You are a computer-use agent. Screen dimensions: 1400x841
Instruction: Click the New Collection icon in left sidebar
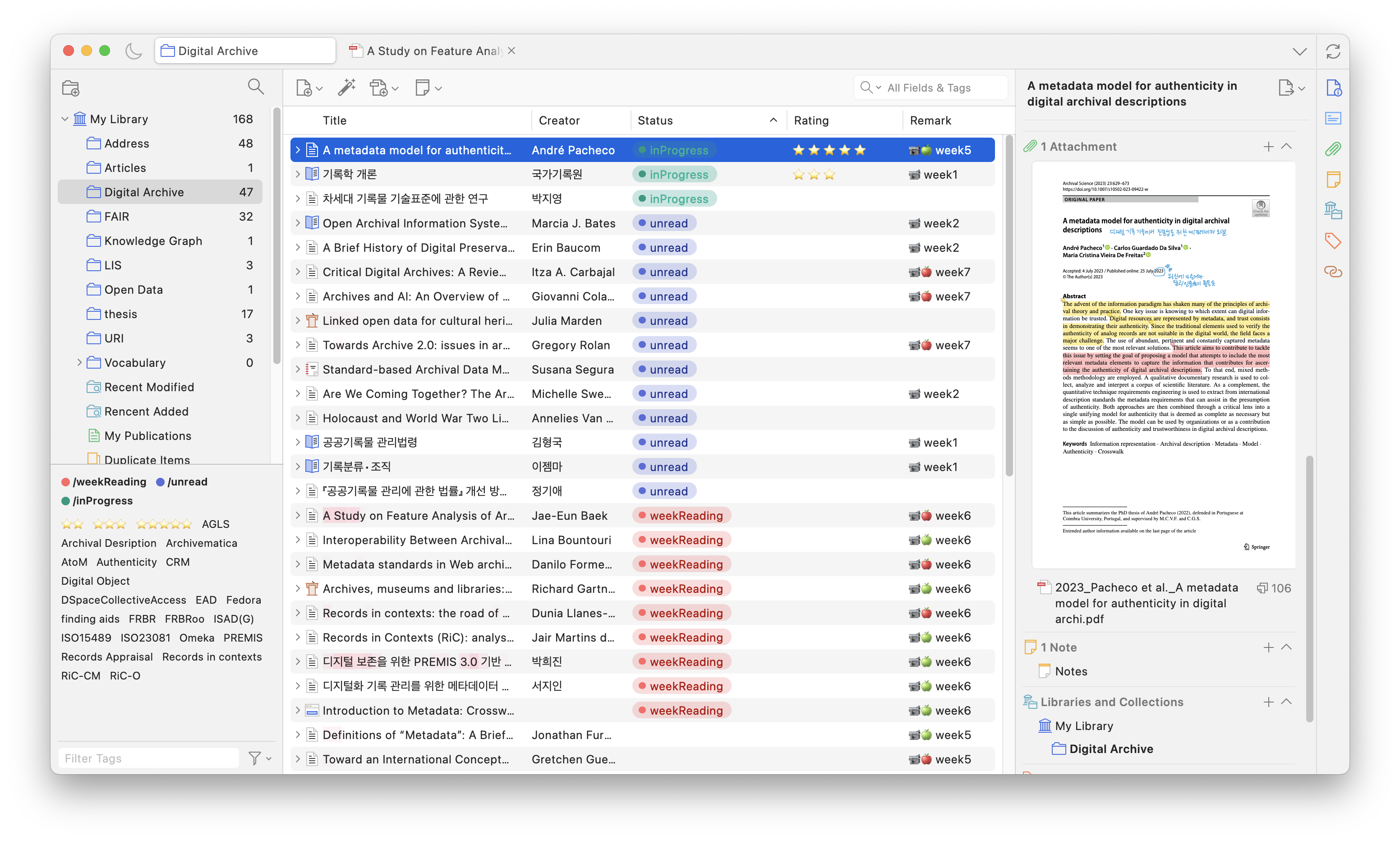coord(71,88)
